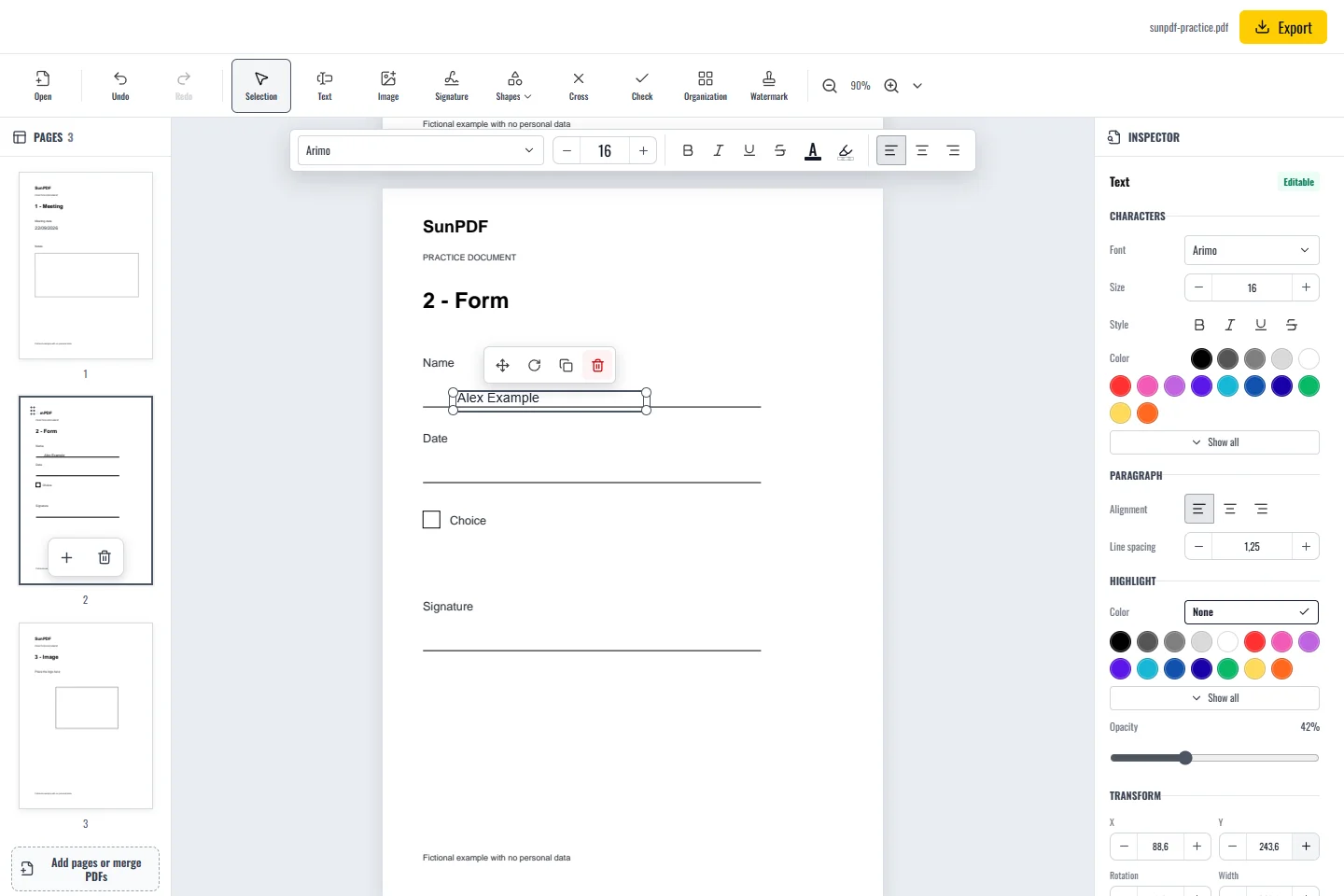Open a PDF with the Open tool
Screen dimensions: 1344x896
click(x=43, y=86)
